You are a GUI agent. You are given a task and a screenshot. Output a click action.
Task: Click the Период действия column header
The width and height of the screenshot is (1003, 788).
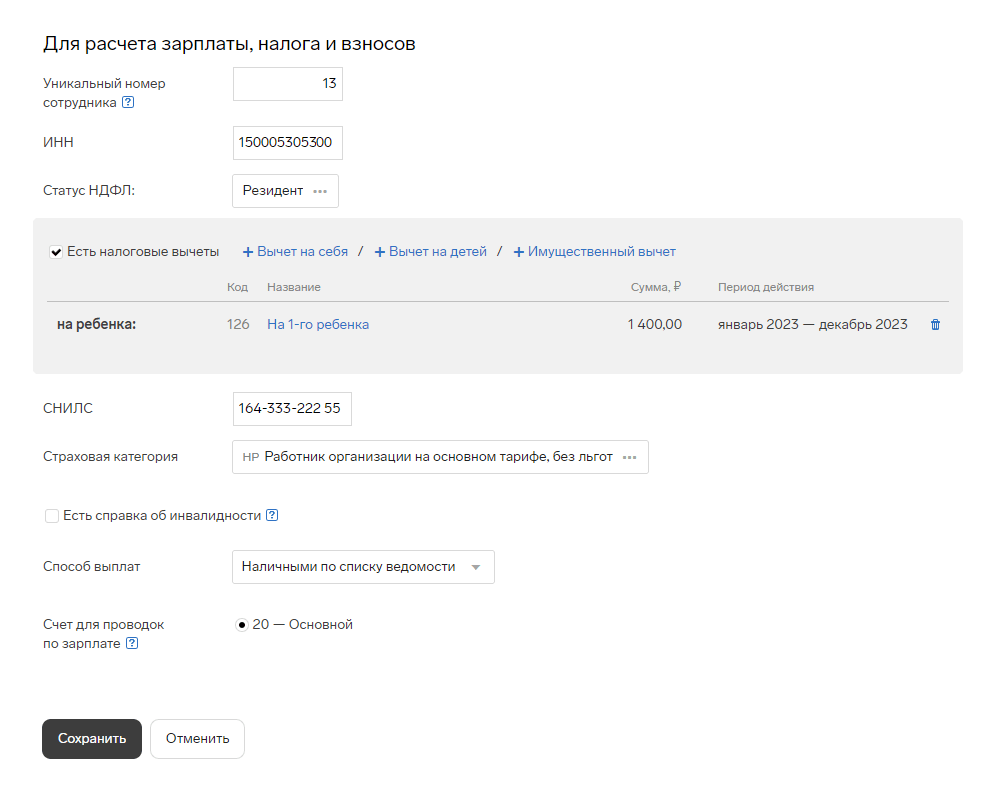[x=766, y=287]
